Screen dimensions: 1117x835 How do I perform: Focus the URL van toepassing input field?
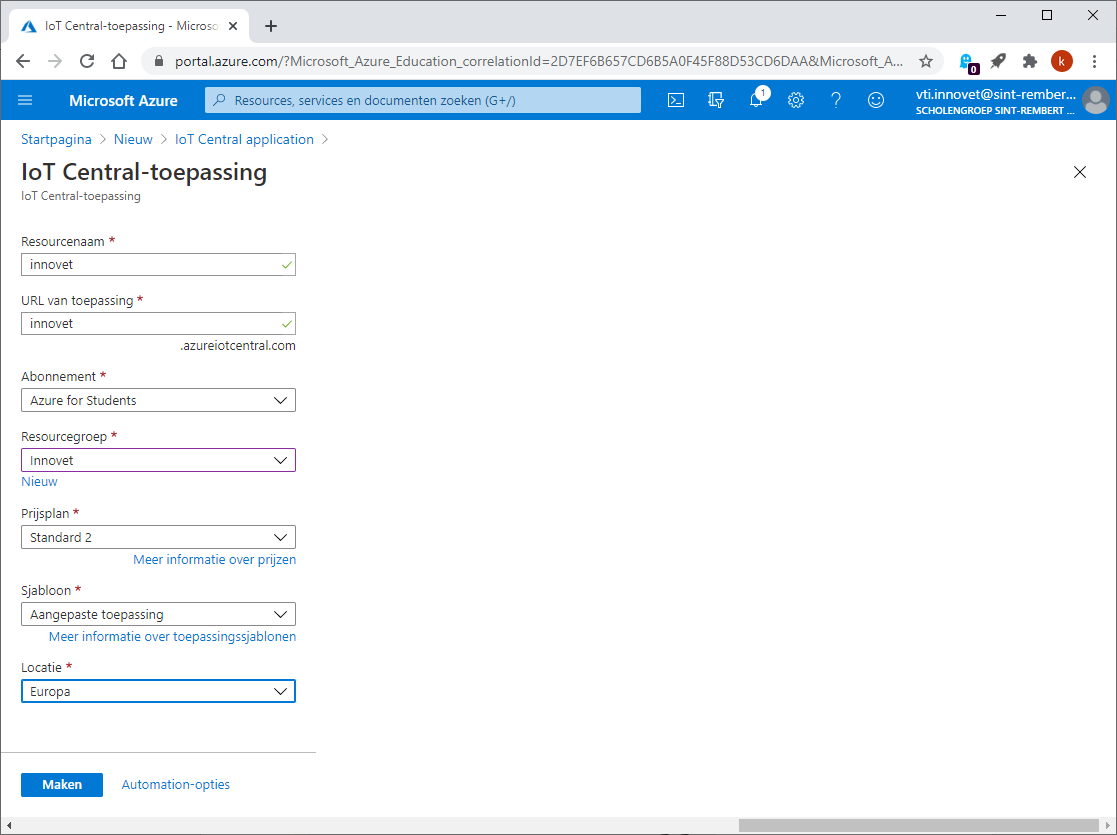point(158,323)
